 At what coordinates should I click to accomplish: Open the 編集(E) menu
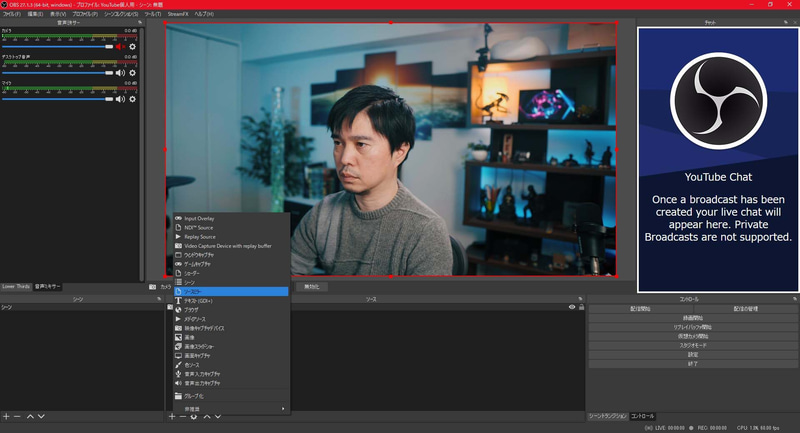35,14
